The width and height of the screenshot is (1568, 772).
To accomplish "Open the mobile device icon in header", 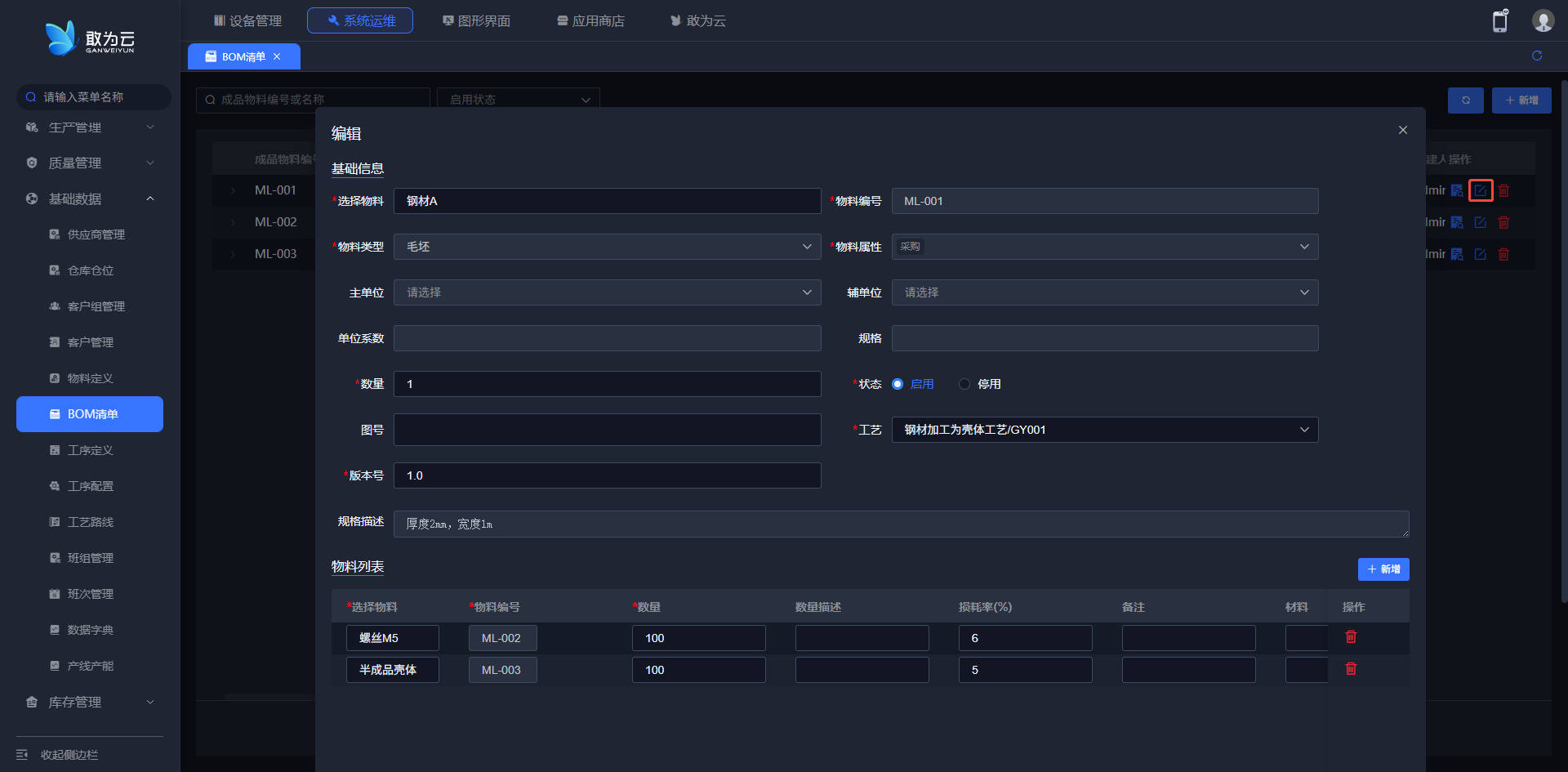I will pos(1499,21).
